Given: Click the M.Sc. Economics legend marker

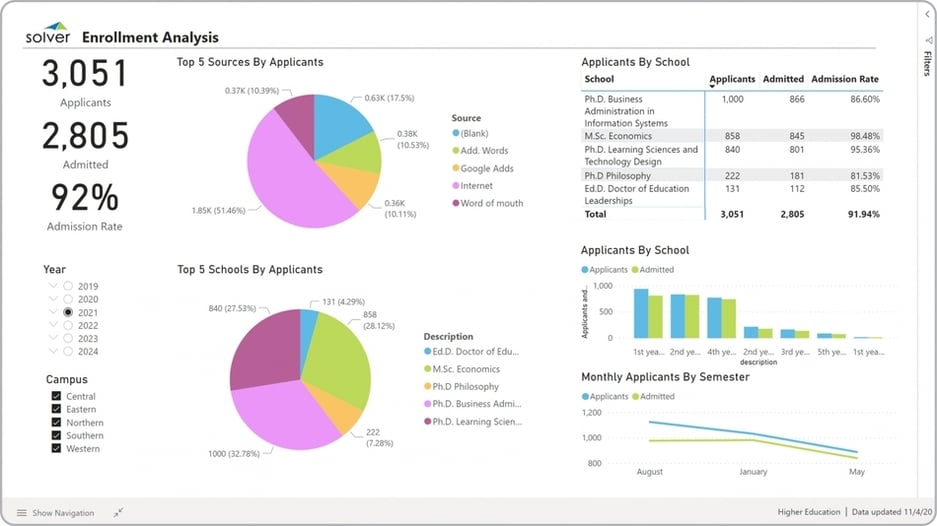Looking at the screenshot, I should point(428,369).
